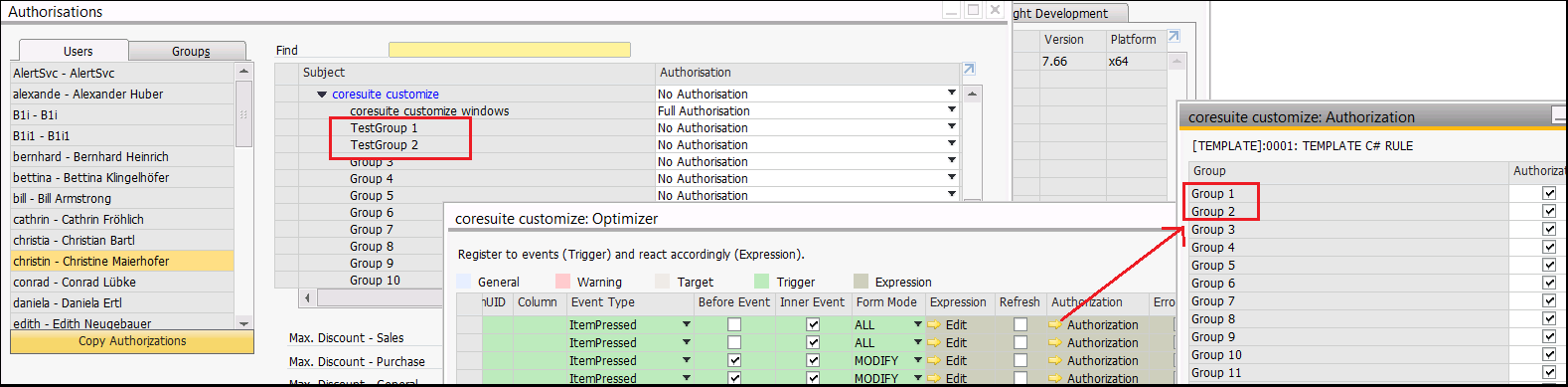Open Form Mode dropdown in first MODIFY row
The image size is (1568, 387).
pyautogui.click(x=917, y=361)
